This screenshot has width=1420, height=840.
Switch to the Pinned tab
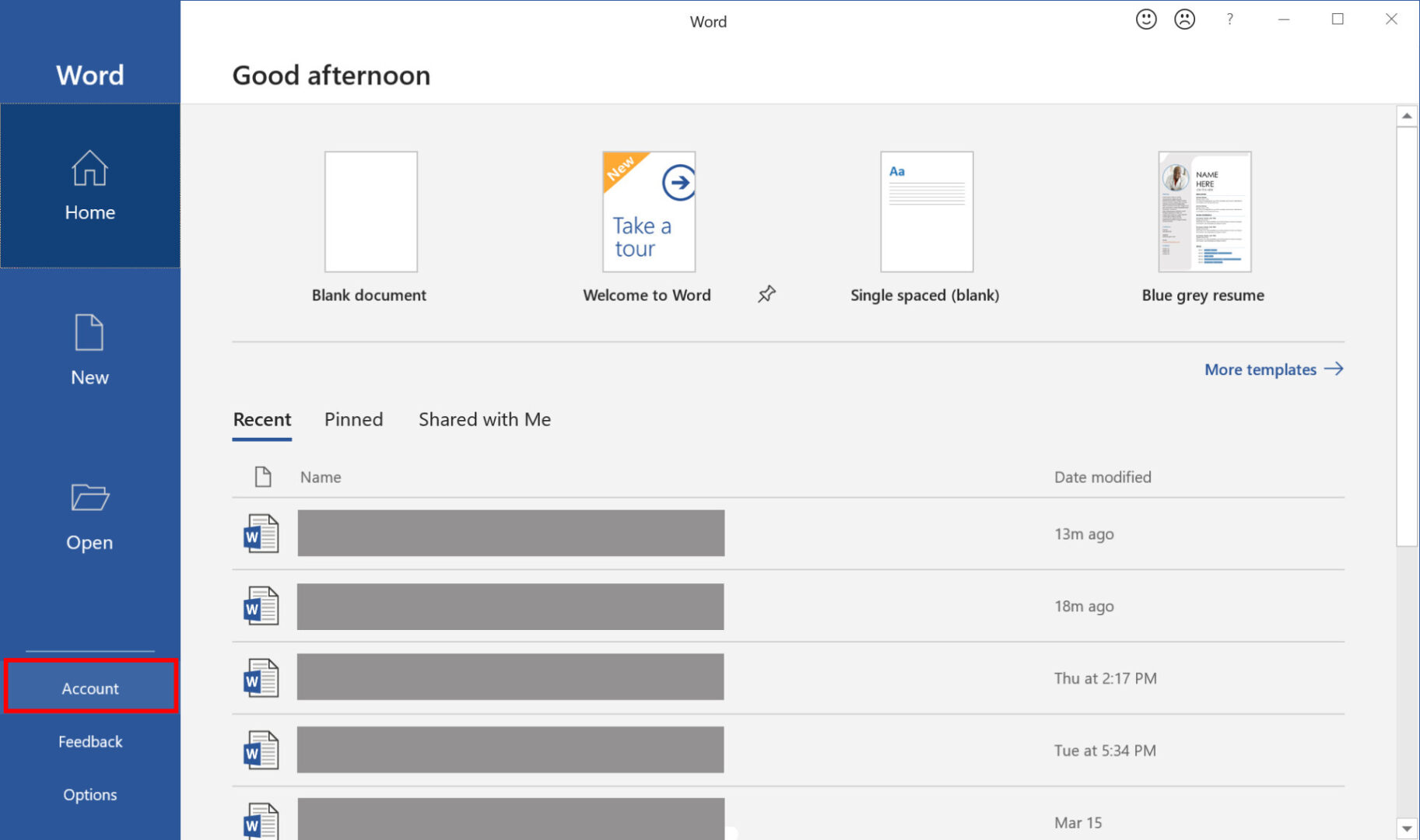pos(353,419)
